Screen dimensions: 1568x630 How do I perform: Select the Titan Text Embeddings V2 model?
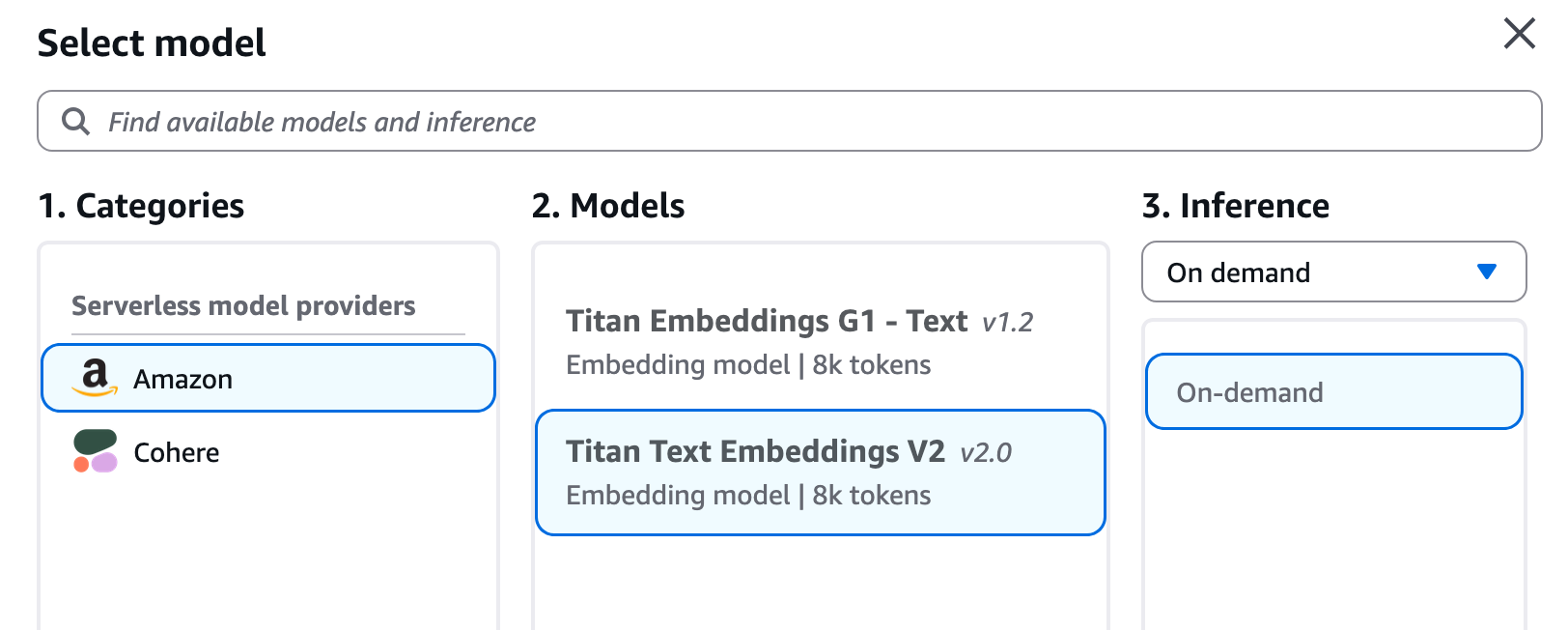(820, 472)
